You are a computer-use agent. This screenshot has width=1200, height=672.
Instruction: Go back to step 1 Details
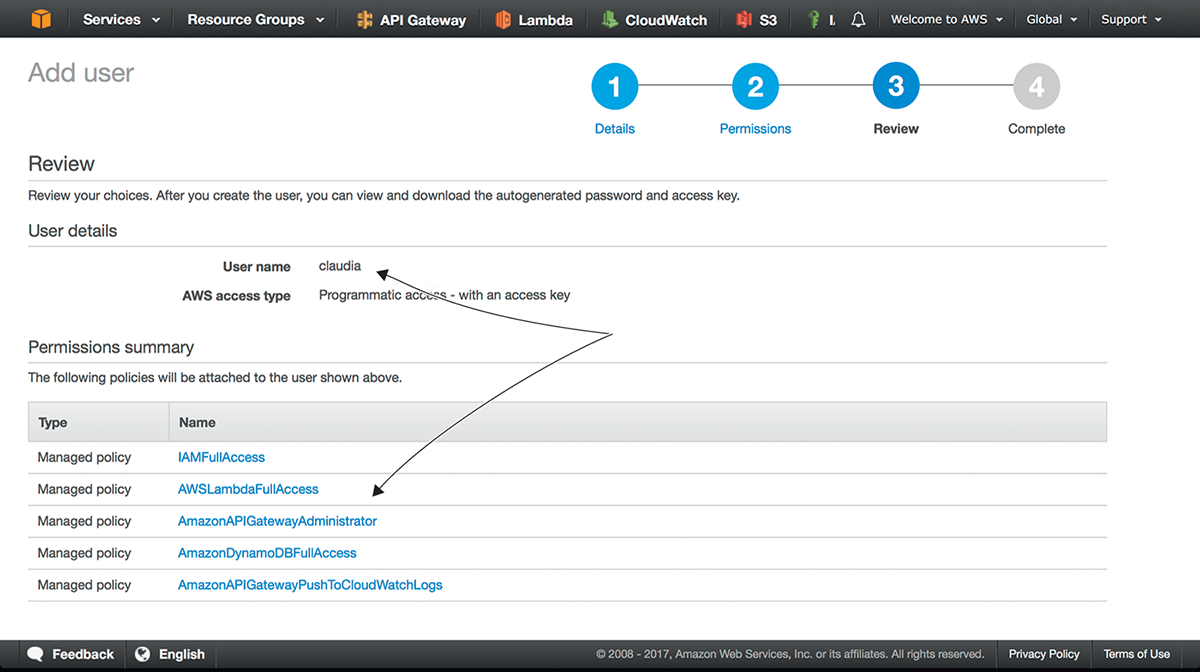click(x=614, y=89)
